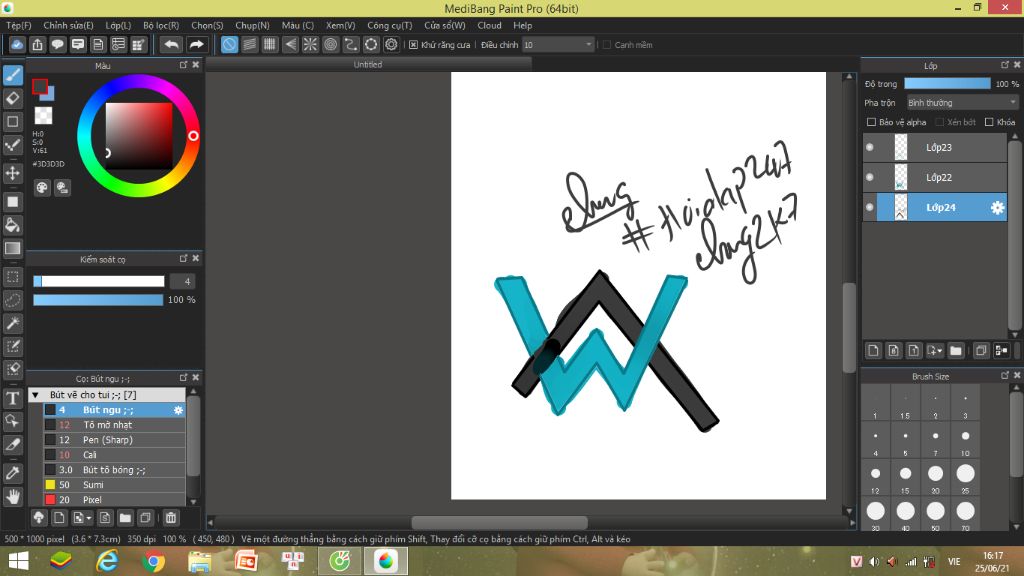Open Điều chỉnh correction dropdown
The width and height of the screenshot is (1024, 576).
click(x=558, y=44)
